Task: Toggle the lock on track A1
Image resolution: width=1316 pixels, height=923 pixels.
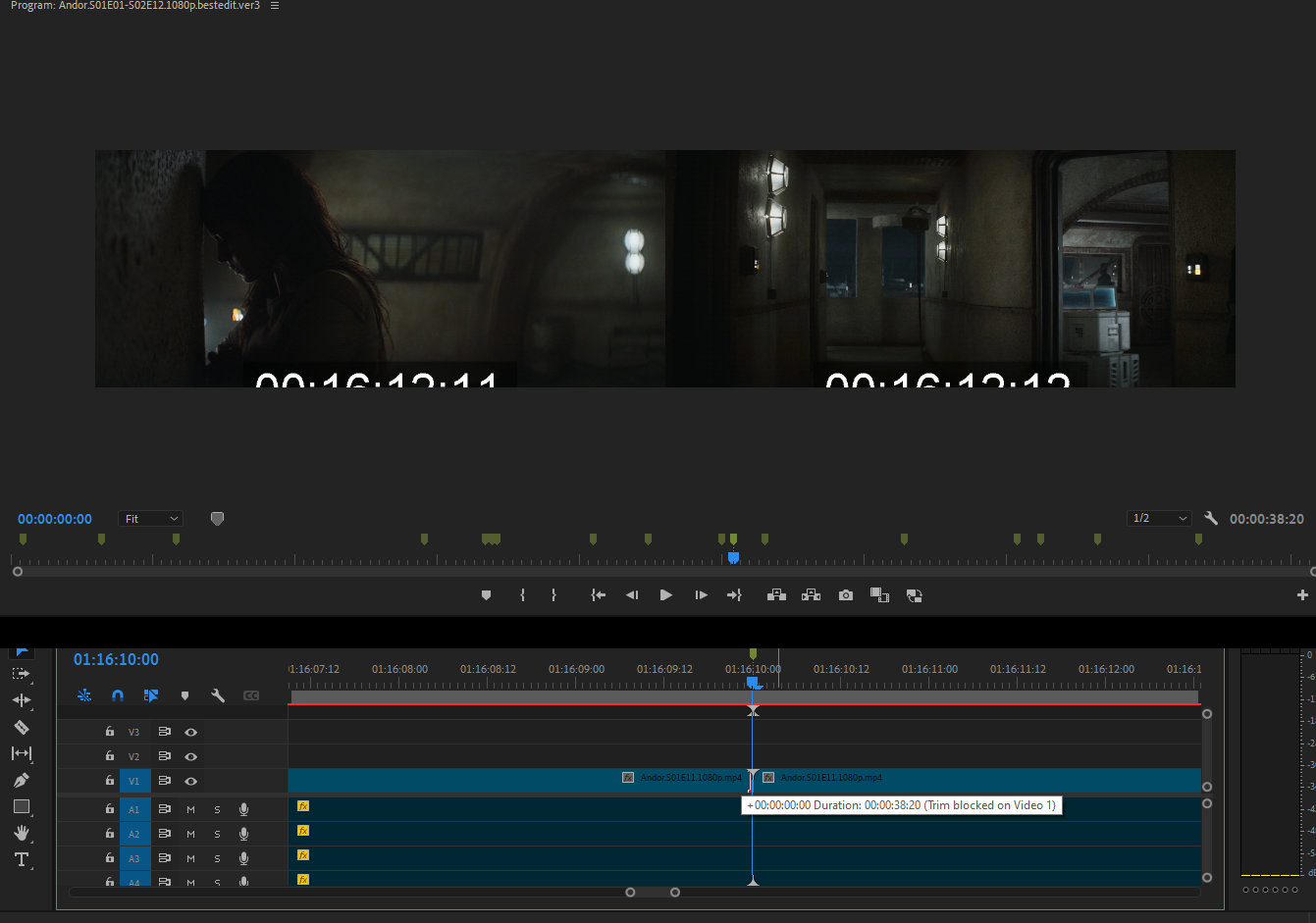Action: pos(110,809)
